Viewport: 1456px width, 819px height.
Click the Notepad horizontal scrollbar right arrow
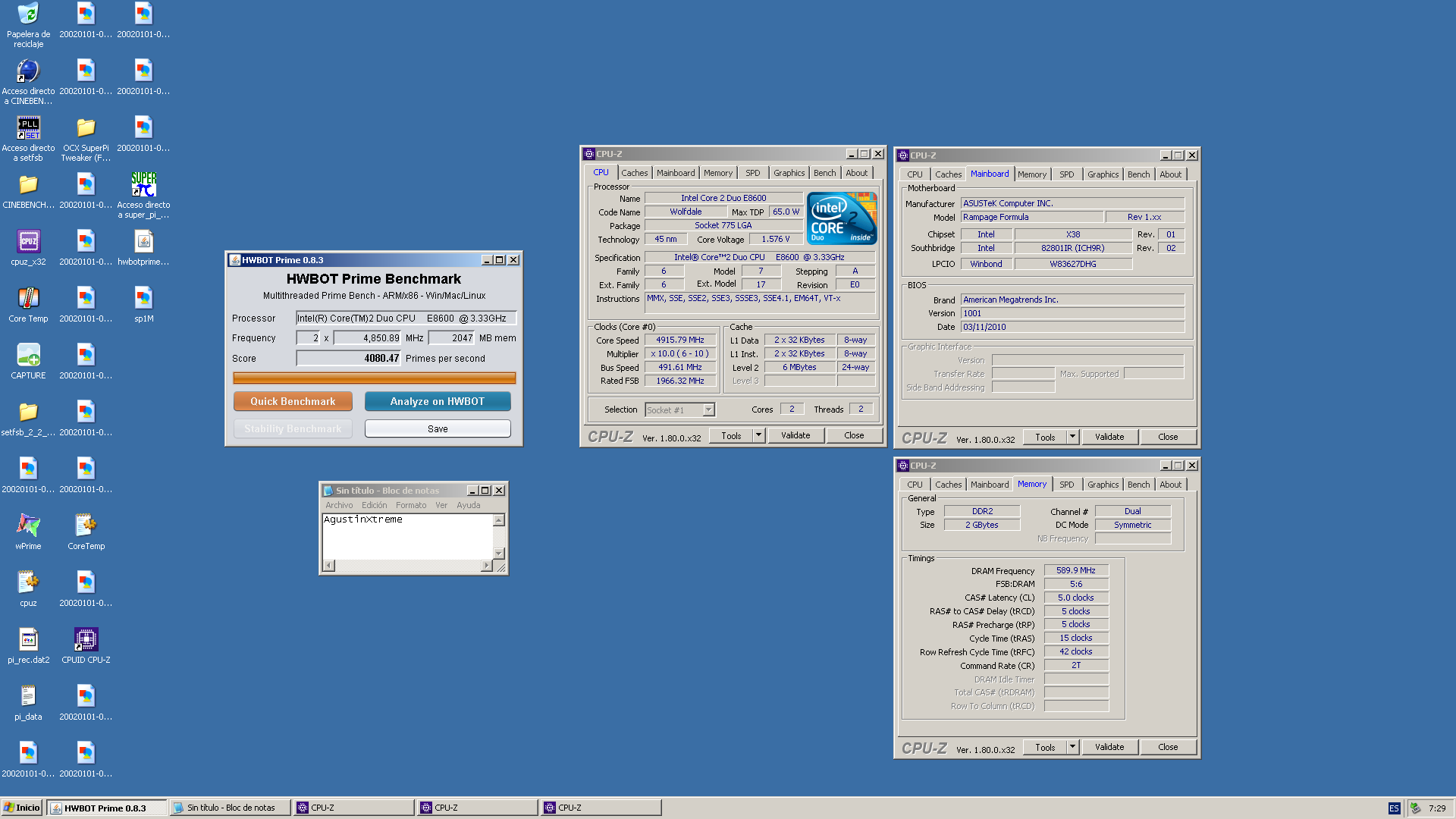pos(487,566)
